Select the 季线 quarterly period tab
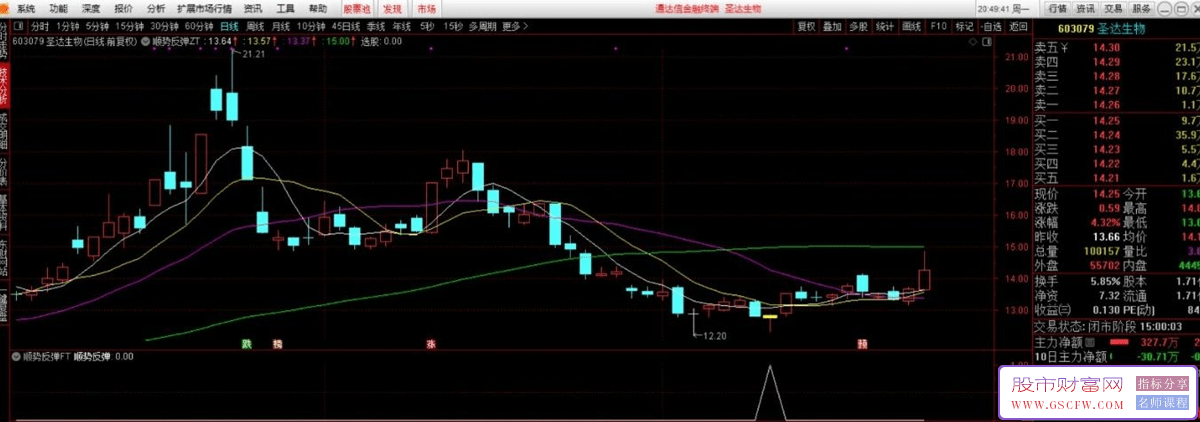The height and width of the screenshot is (422, 1200). pyautogui.click(x=377, y=25)
